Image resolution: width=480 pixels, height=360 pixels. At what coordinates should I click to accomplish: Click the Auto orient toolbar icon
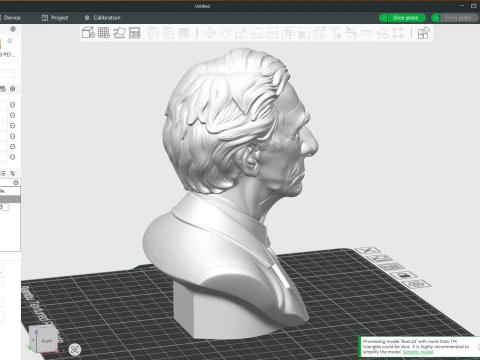119,33
